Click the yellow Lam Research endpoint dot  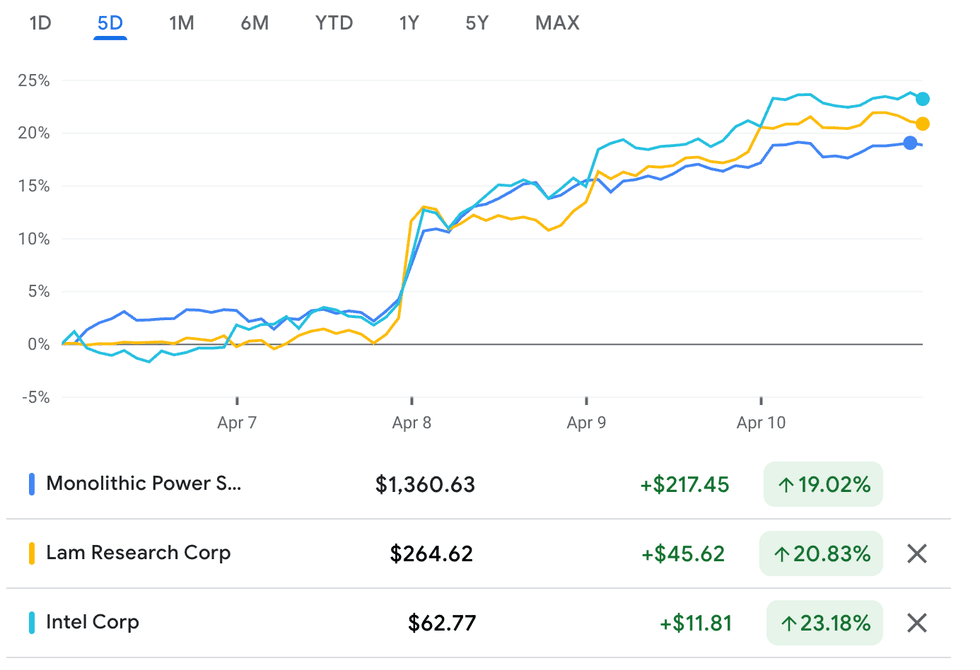[x=922, y=124]
